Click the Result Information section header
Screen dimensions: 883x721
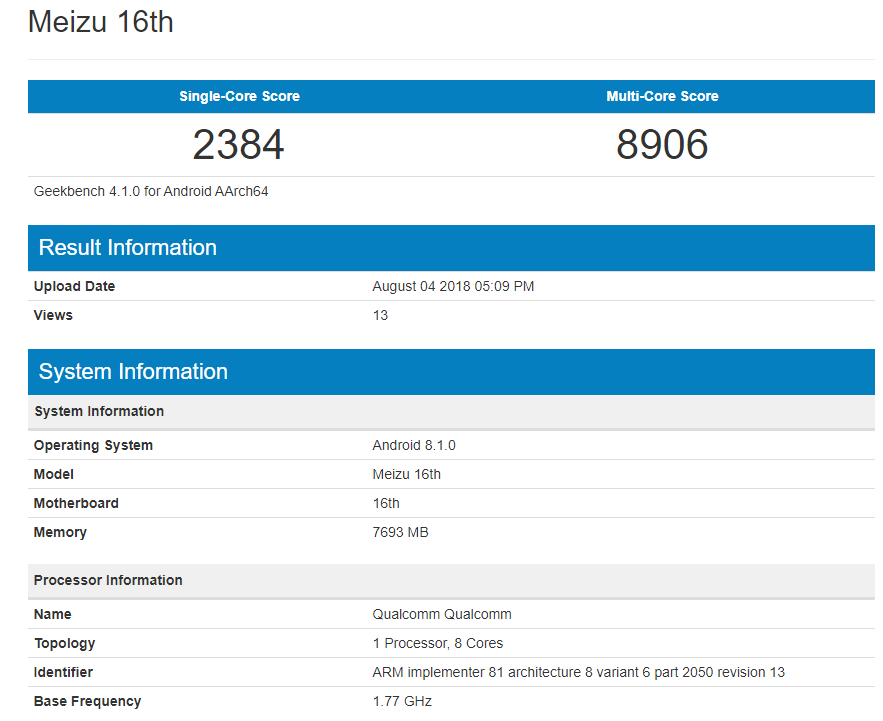(x=128, y=248)
